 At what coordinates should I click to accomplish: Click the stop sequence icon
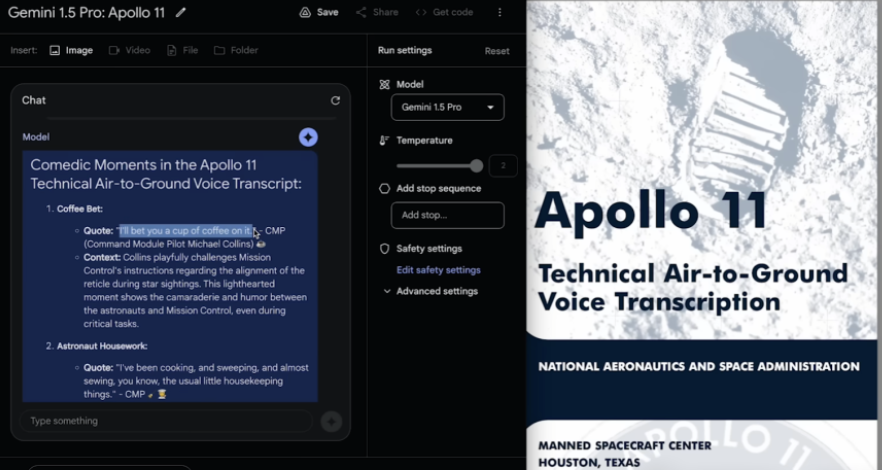[385, 189]
